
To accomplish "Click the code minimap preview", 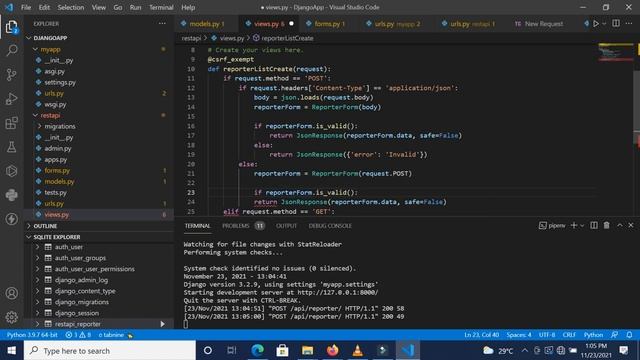I will pos(615,52).
